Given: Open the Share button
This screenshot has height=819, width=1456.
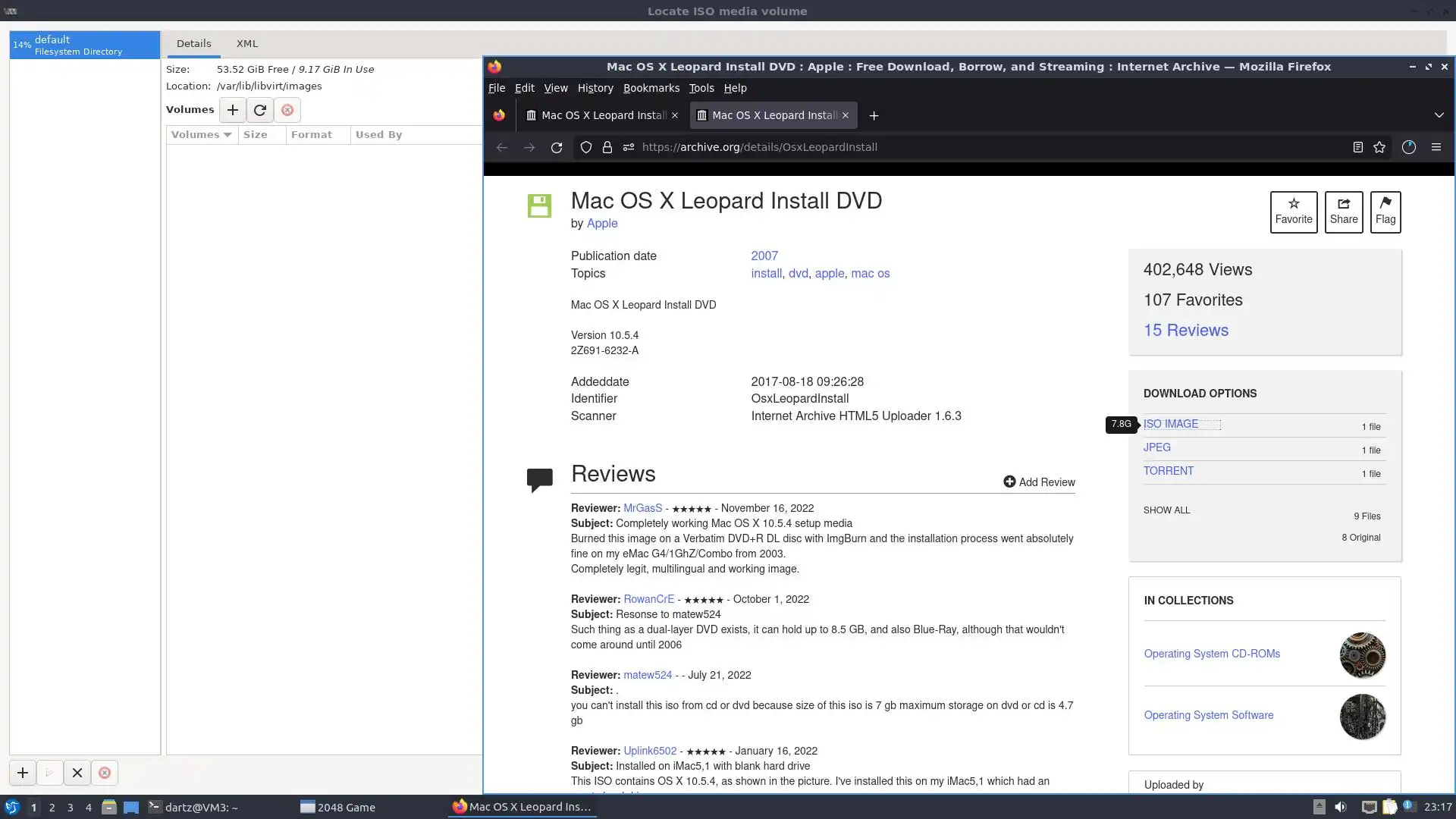Looking at the screenshot, I should point(1343,212).
